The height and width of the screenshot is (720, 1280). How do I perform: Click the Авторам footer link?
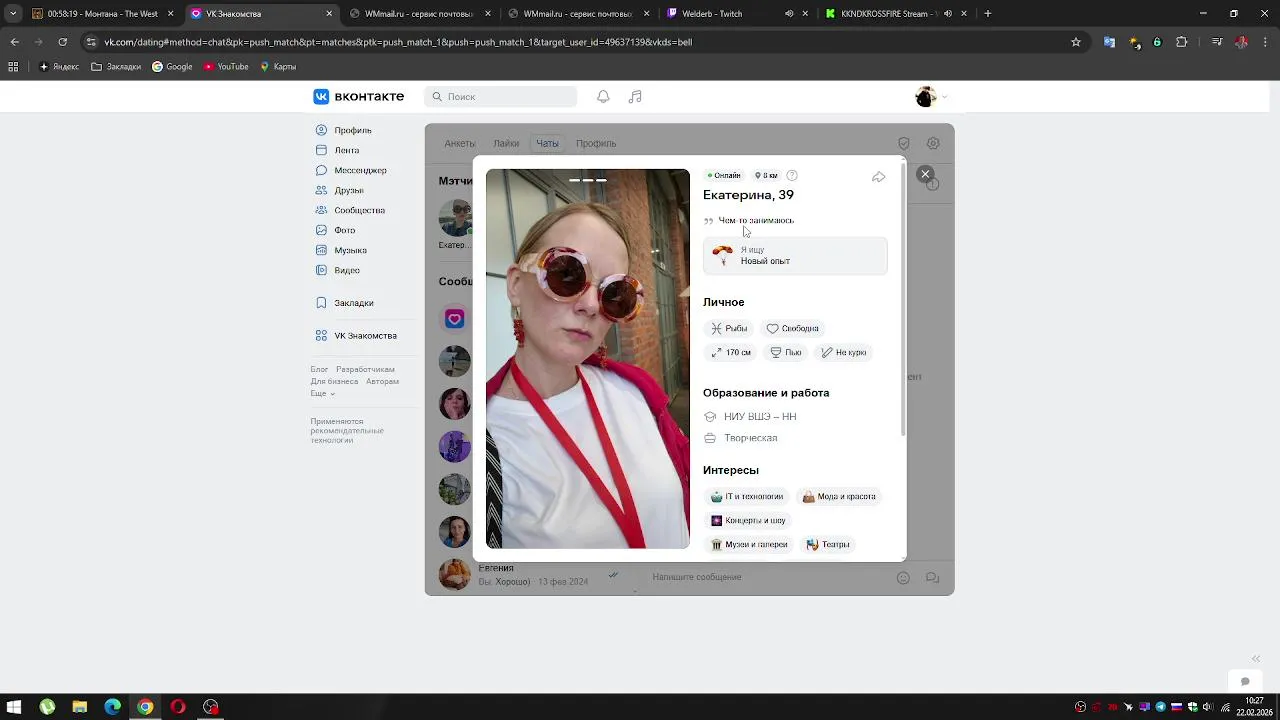[382, 381]
